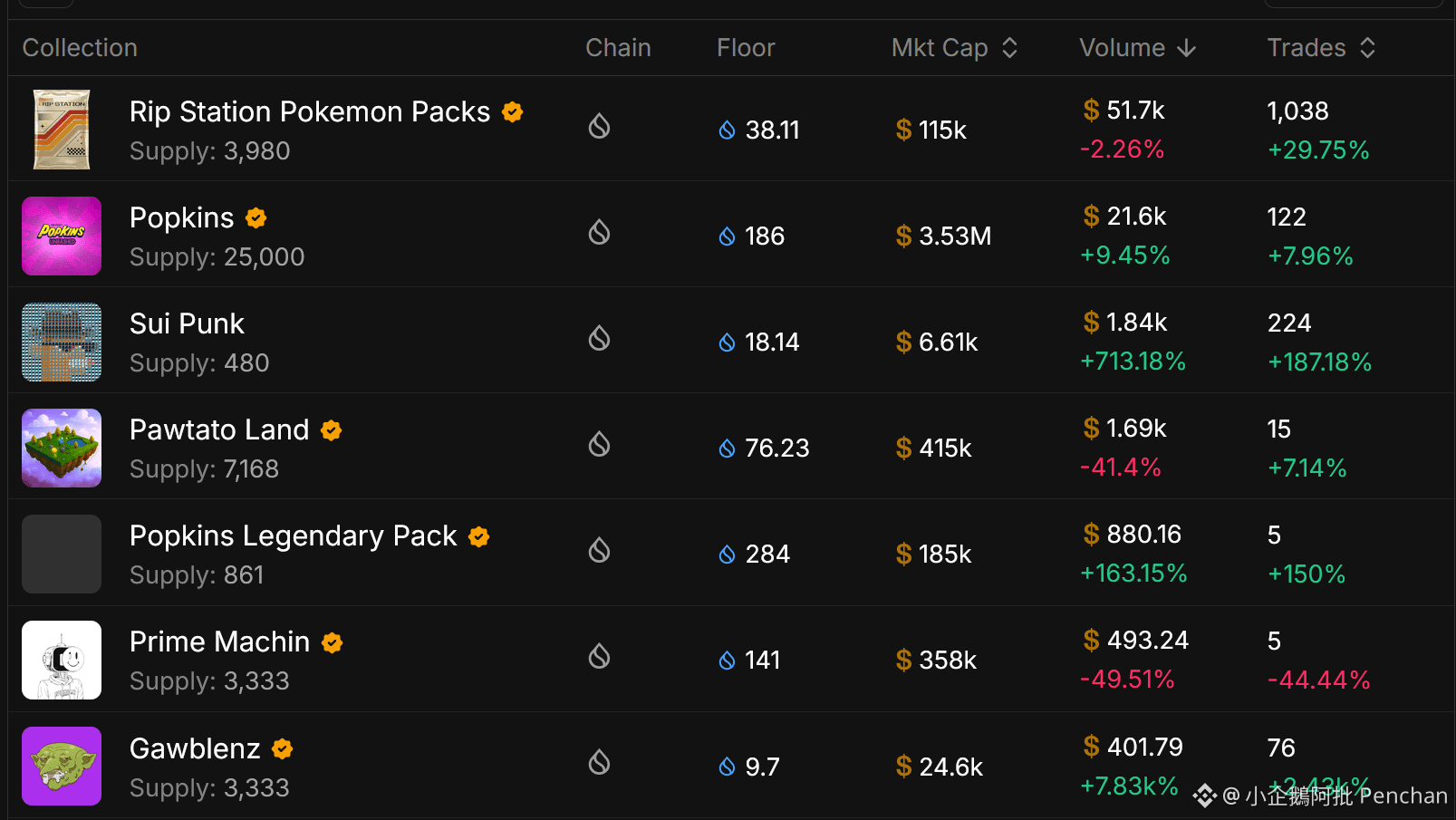Click Sui chain icon in Popkins Legendary Pack row

click(x=599, y=550)
